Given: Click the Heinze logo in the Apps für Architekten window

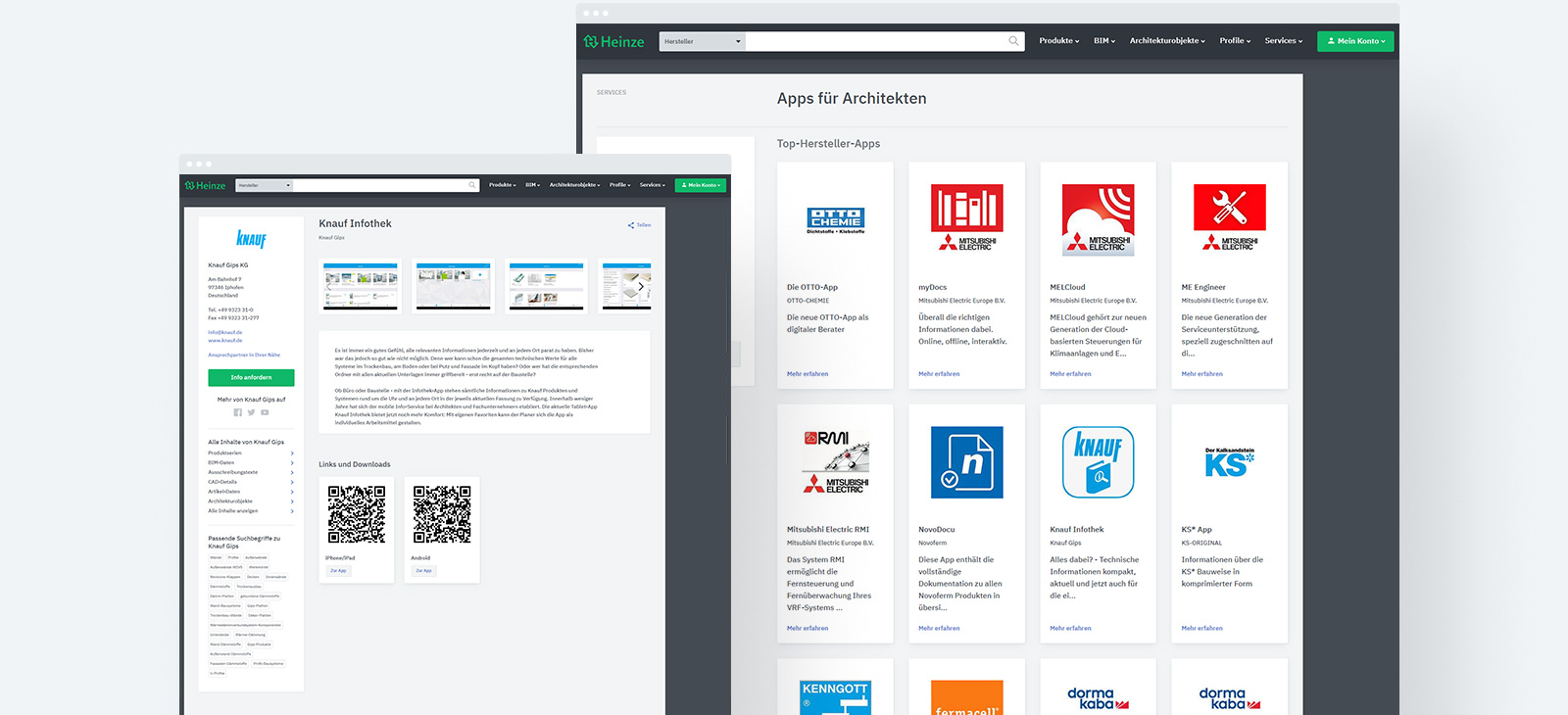Looking at the screenshot, I should (x=613, y=41).
